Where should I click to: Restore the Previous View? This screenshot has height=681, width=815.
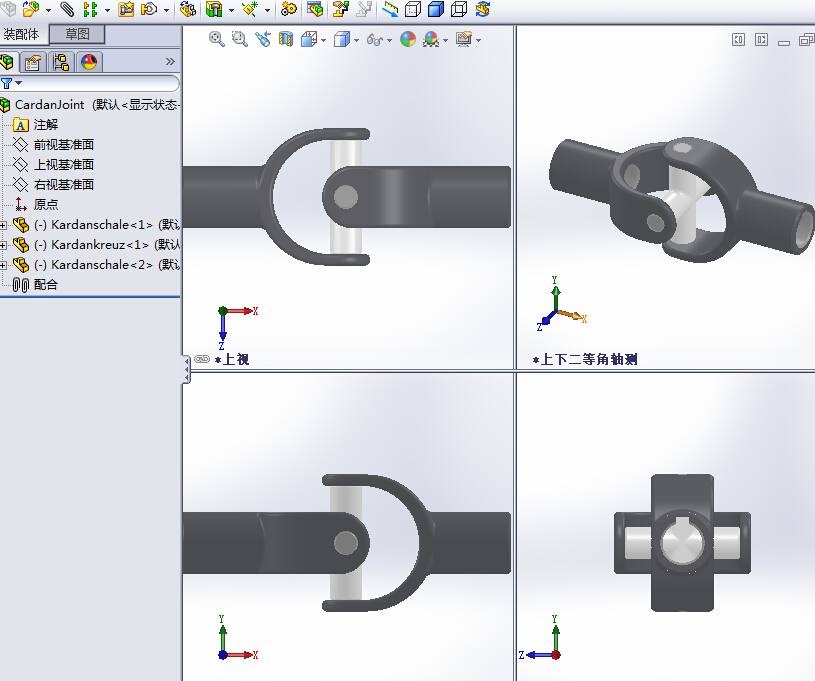263,39
